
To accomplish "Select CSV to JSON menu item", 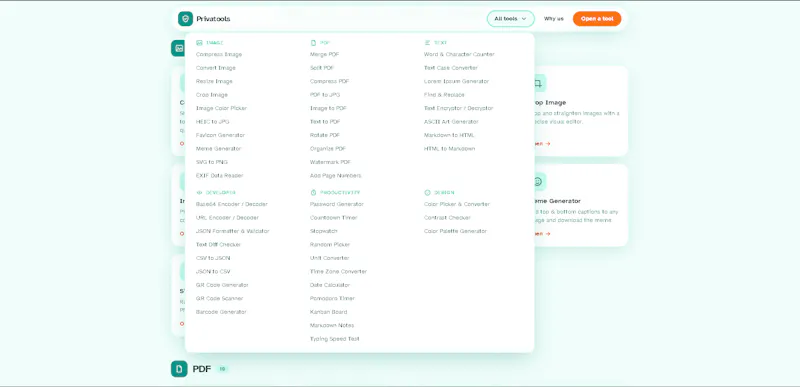I will [213, 258].
